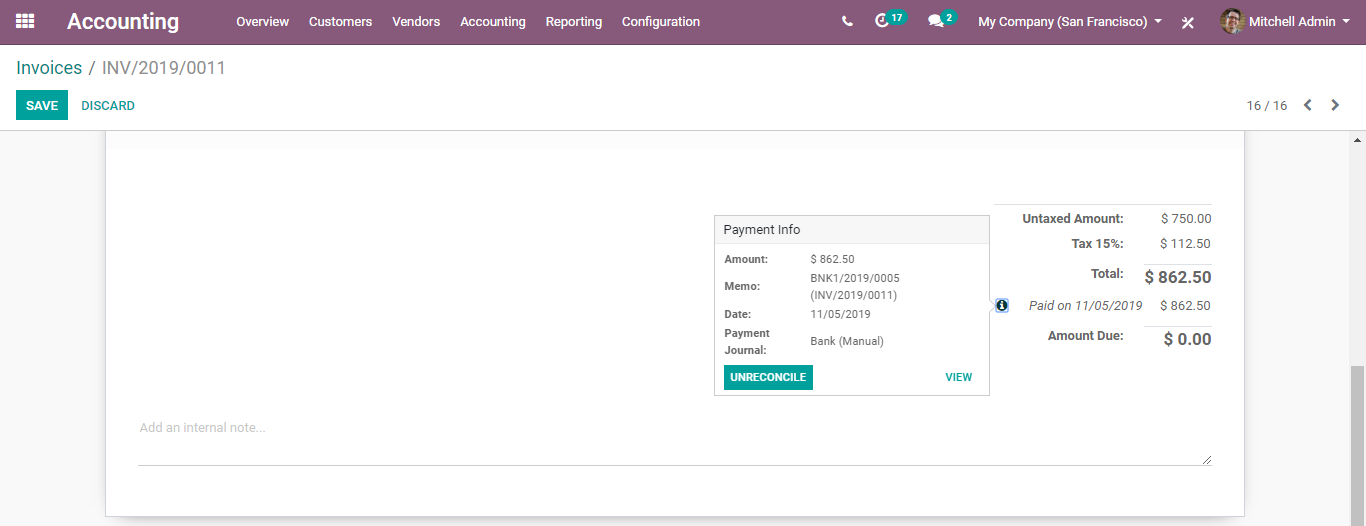
Task: Click the Accounting app title
Action: click(x=123, y=21)
